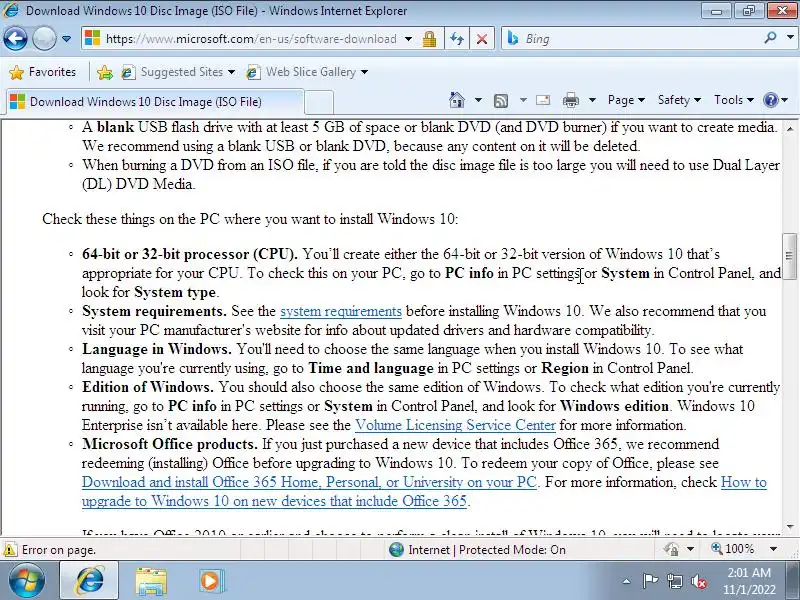The image size is (800, 600).
Task: Open the Tools menu
Action: 734,100
